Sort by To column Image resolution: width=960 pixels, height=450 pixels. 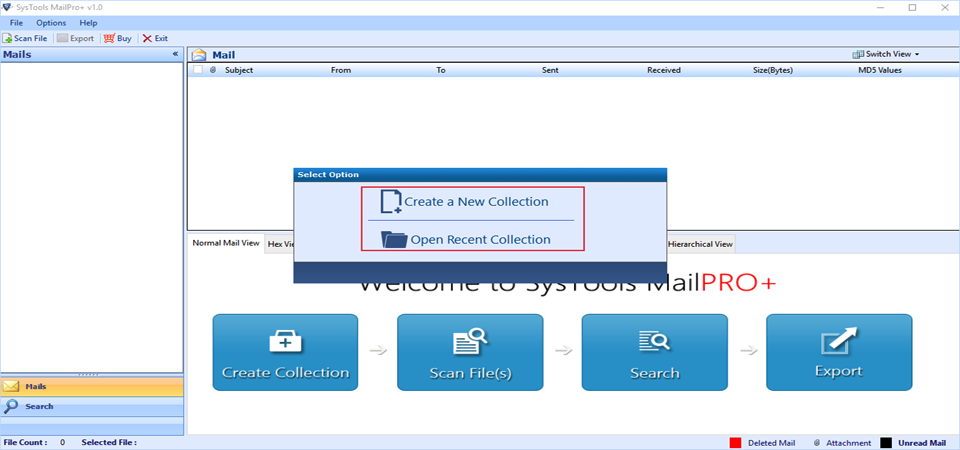click(x=441, y=70)
